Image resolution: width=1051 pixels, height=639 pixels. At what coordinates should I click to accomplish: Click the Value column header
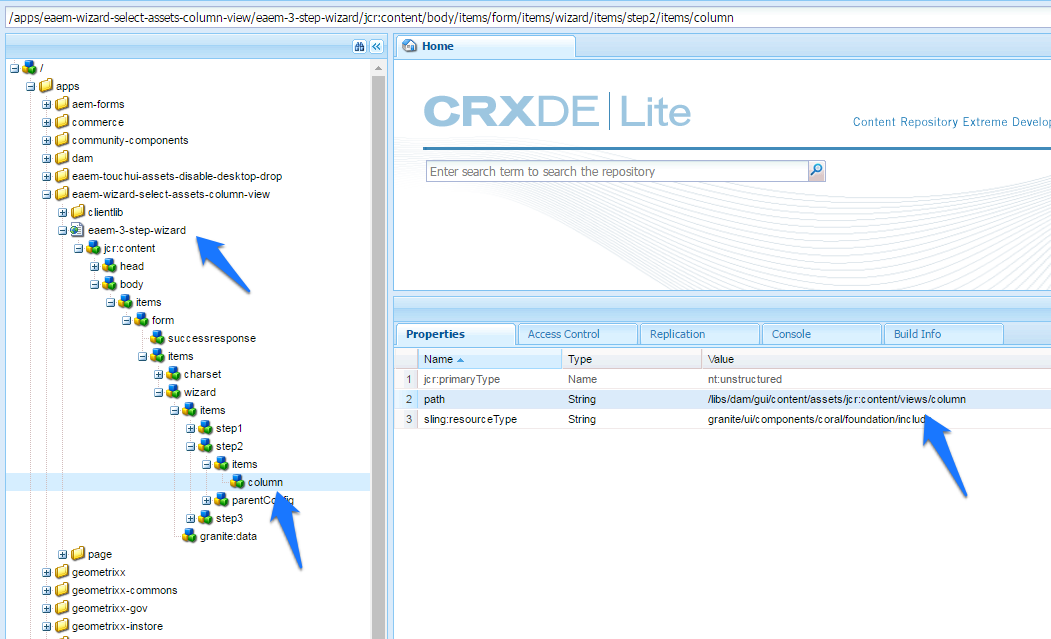[x=877, y=359]
